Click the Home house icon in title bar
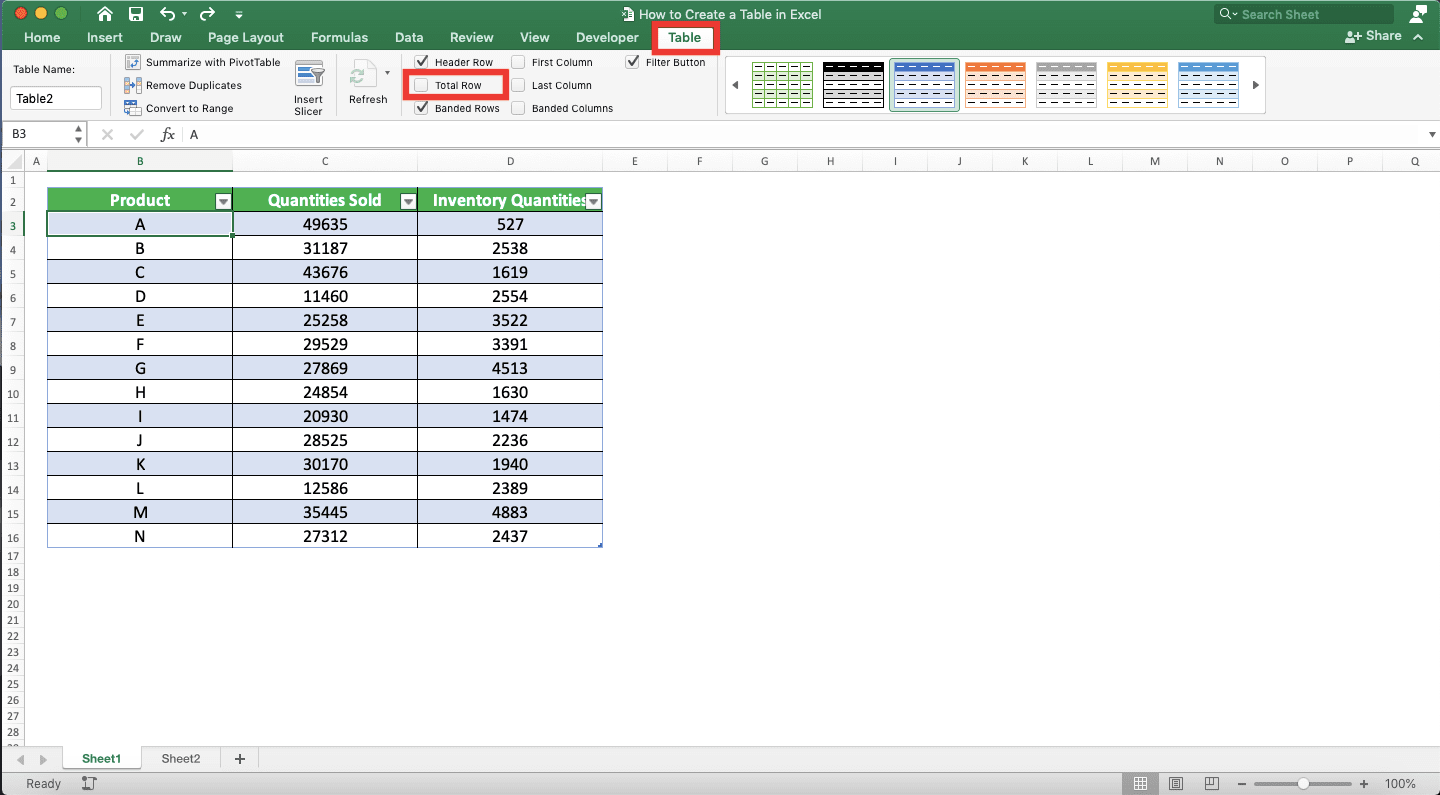 tap(105, 14)
